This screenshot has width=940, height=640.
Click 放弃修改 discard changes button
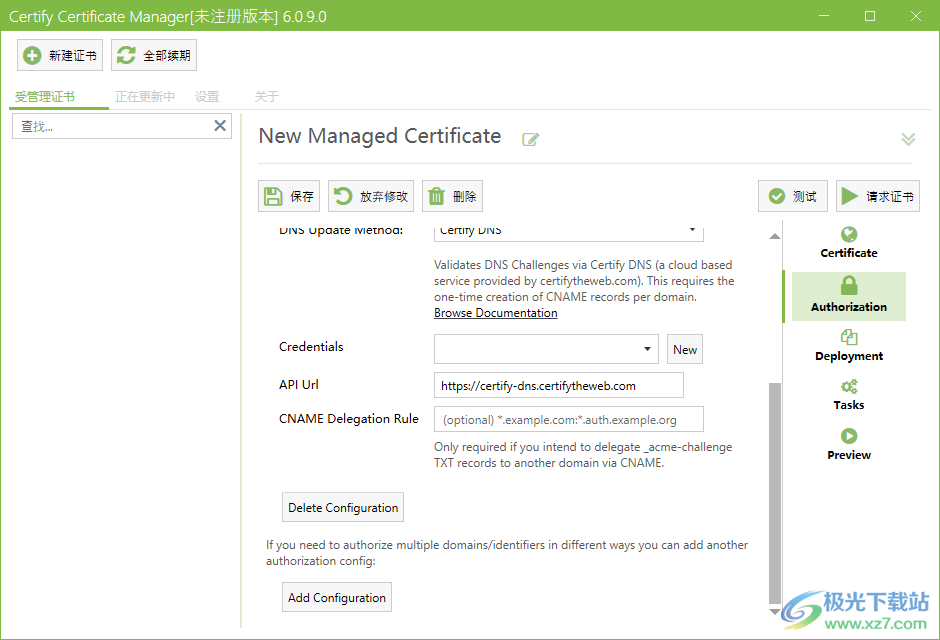371,196
